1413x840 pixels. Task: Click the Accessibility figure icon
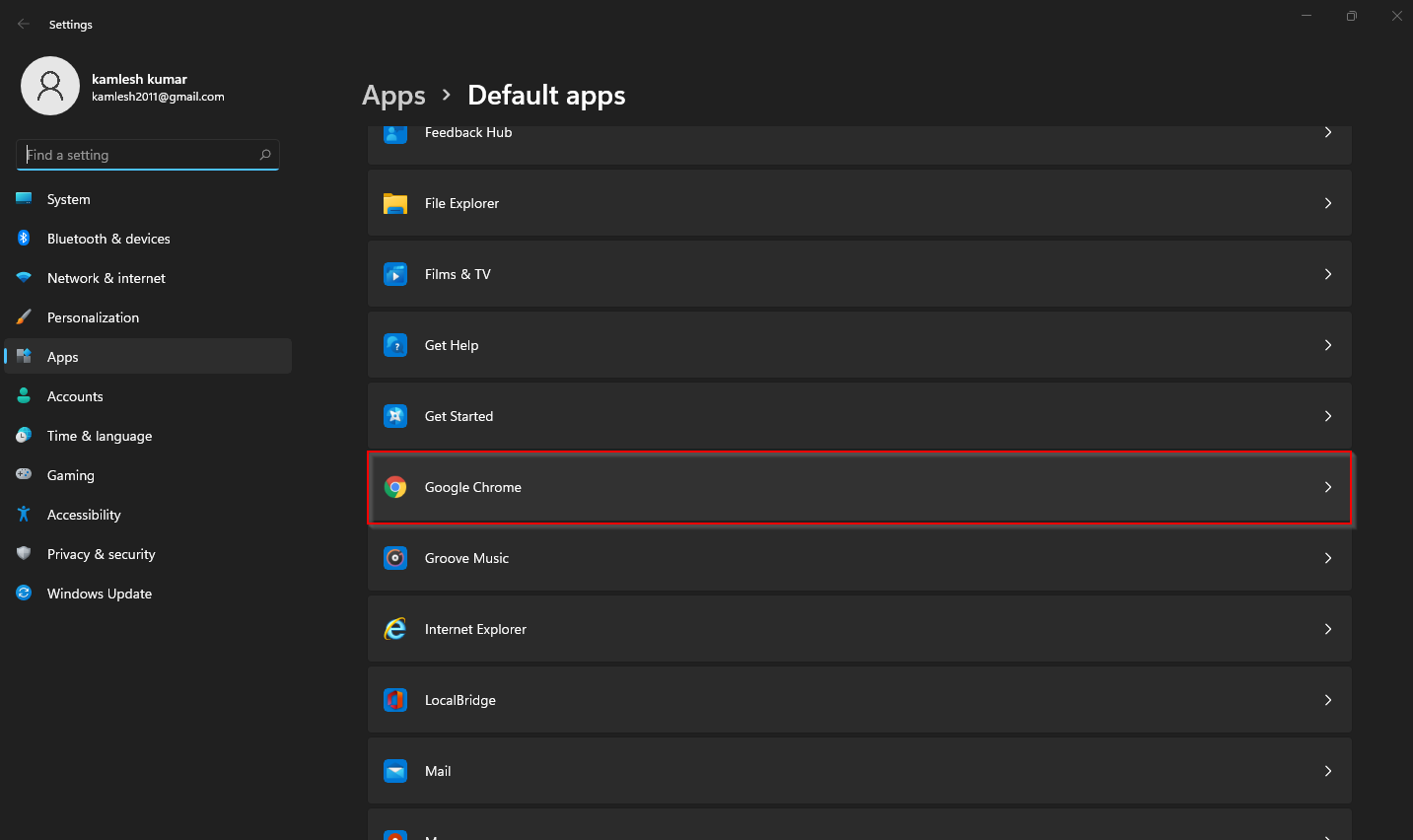(x=24, y=514)
